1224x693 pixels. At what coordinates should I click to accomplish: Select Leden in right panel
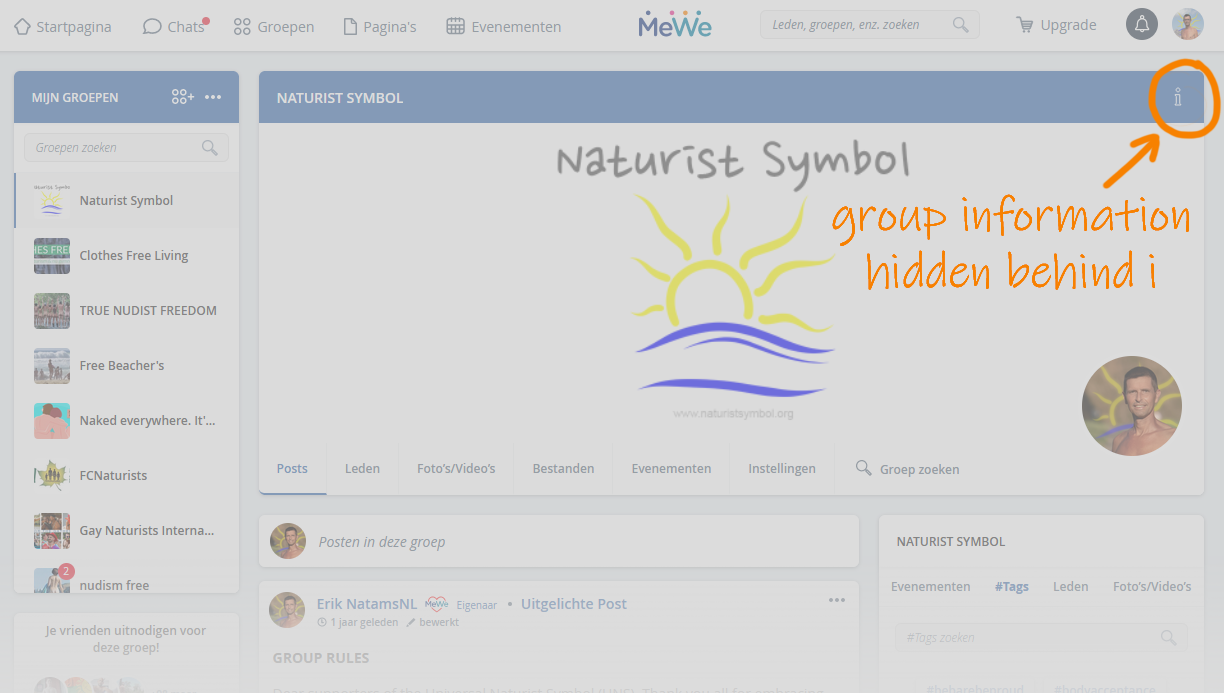click(x=1071, y=587)
